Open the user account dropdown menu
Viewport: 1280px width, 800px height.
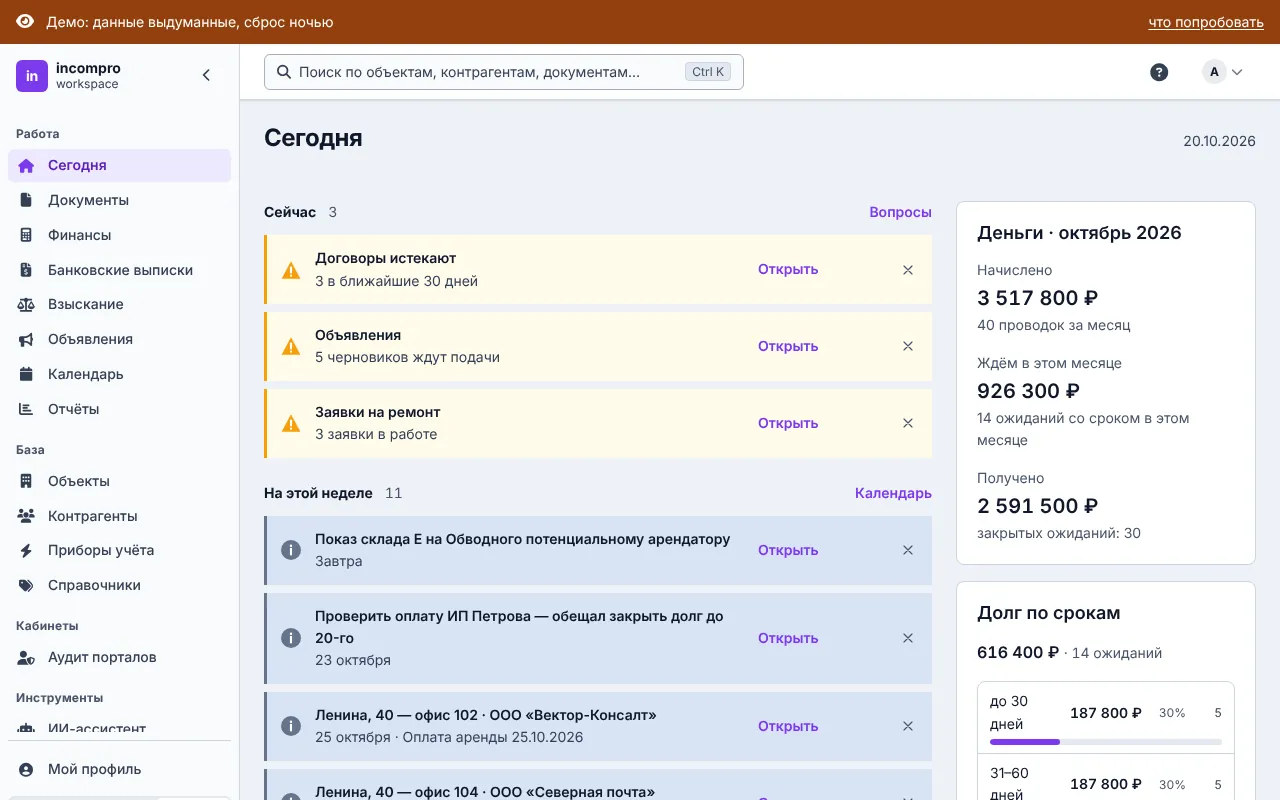point(1222,72)
